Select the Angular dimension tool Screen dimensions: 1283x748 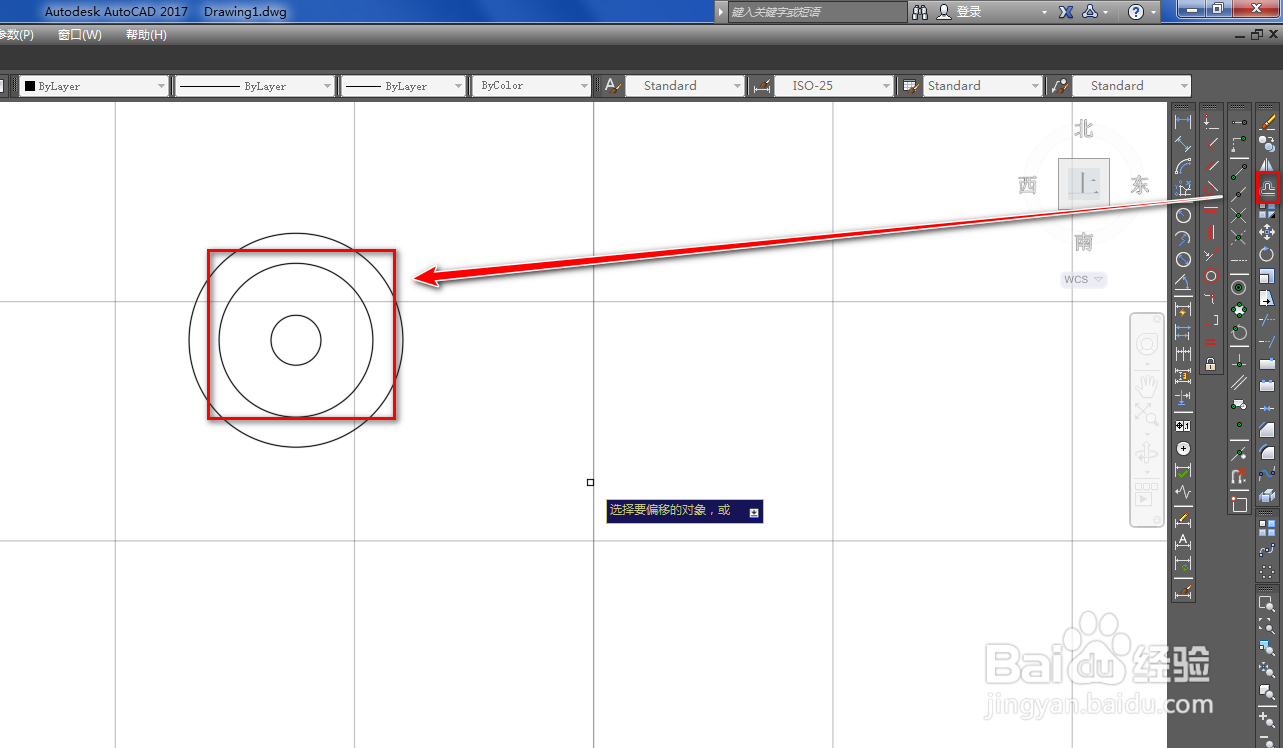tap(1183, 282)
